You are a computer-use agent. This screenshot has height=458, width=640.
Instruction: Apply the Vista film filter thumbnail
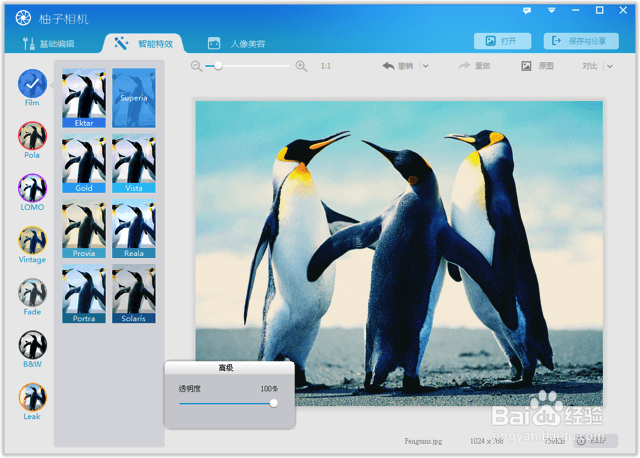tap(134, 163)
